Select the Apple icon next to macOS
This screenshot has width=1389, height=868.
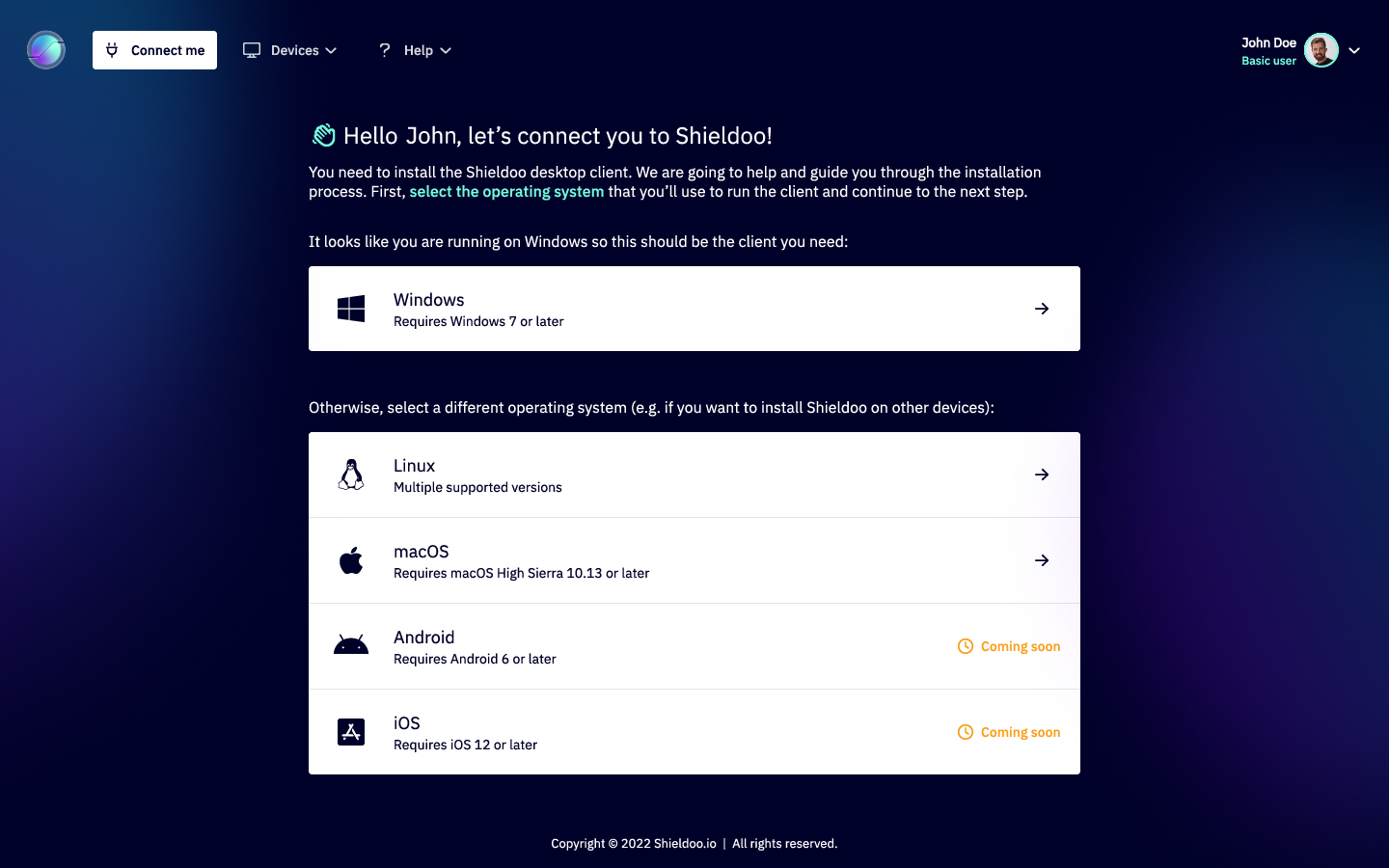[x=350, y=559]
